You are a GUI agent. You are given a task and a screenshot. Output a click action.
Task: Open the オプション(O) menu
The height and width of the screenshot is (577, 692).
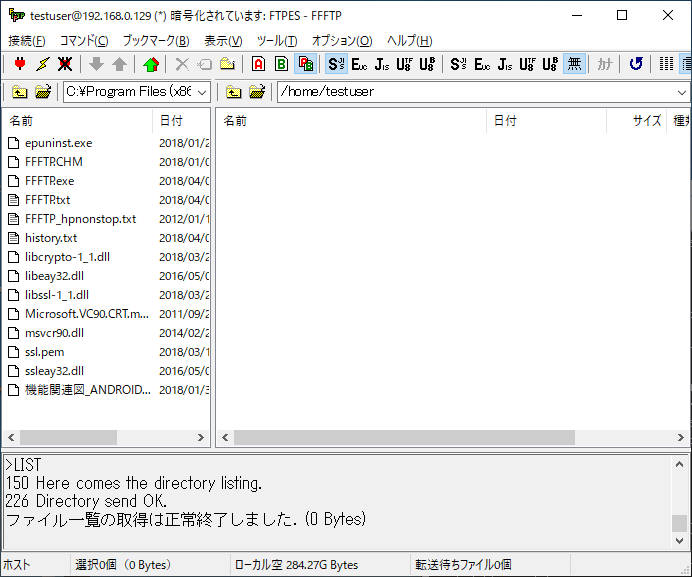(x=342, y=41)
